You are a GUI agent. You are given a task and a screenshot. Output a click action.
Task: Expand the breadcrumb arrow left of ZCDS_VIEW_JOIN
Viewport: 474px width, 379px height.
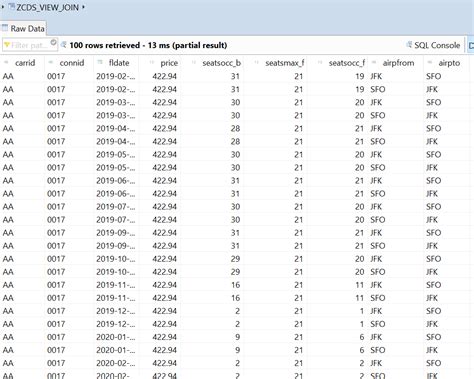(2, 6)
